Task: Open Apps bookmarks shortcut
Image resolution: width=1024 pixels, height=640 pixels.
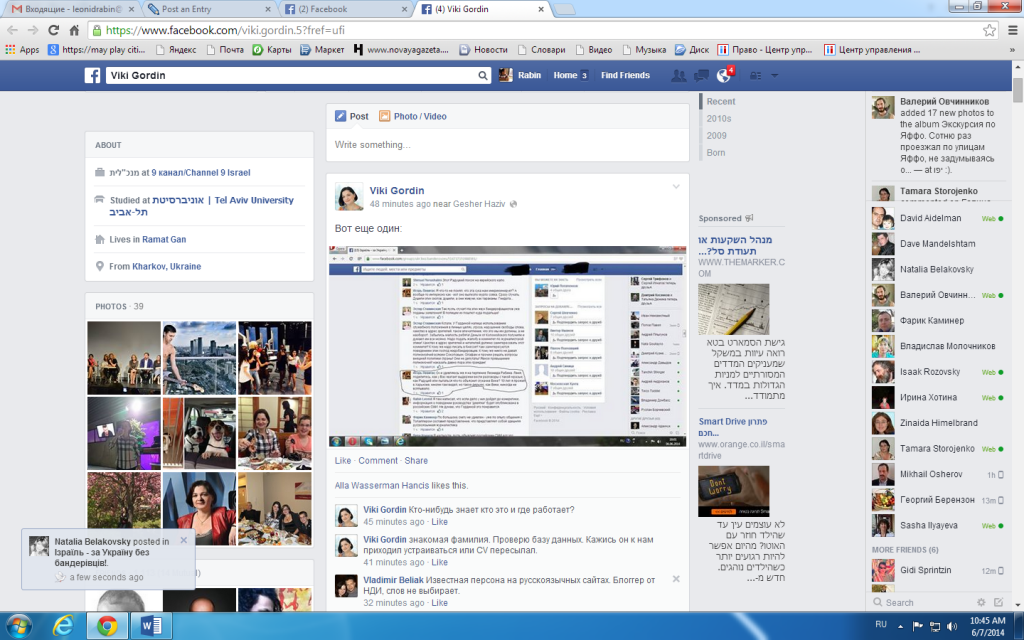Action: (22, 50)
